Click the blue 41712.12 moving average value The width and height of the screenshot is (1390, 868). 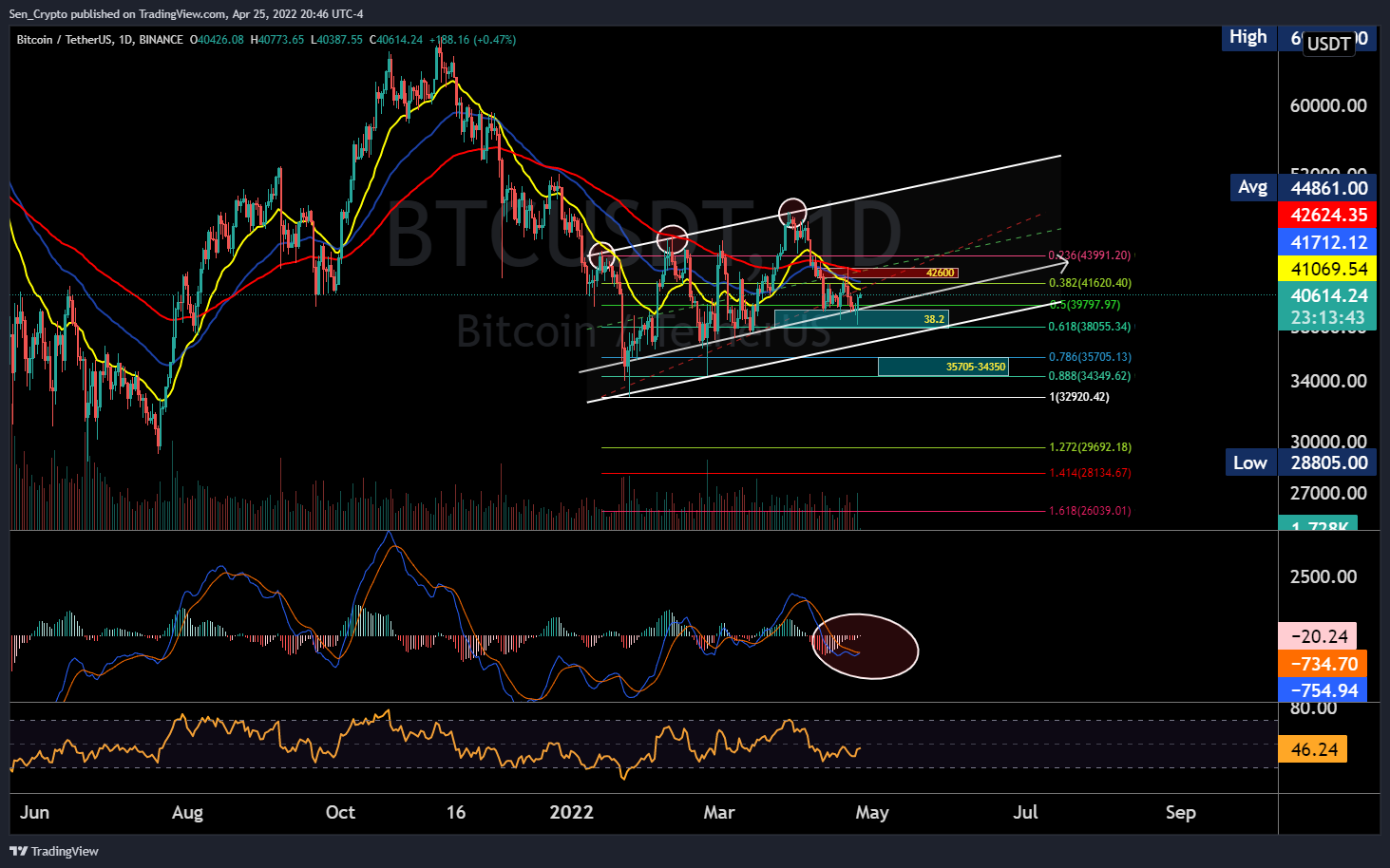1328,242
